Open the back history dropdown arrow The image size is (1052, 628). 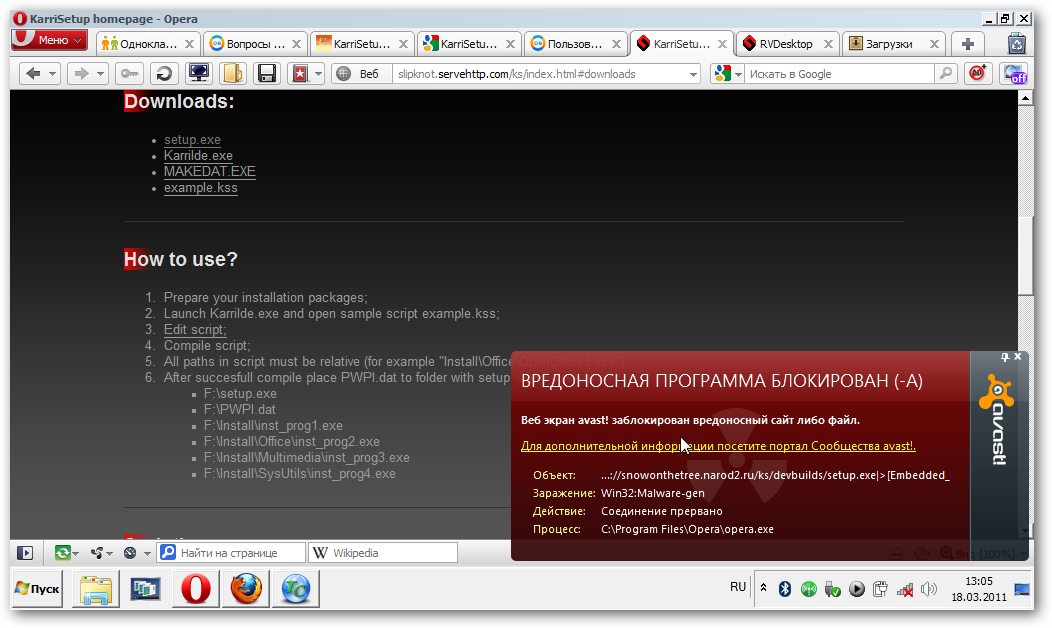click(52, 73)
